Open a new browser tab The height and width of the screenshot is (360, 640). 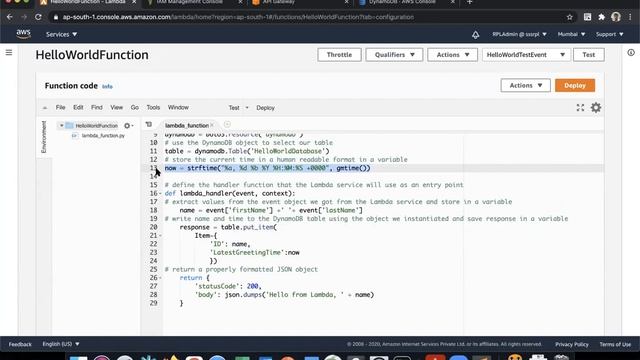[469, 2]
